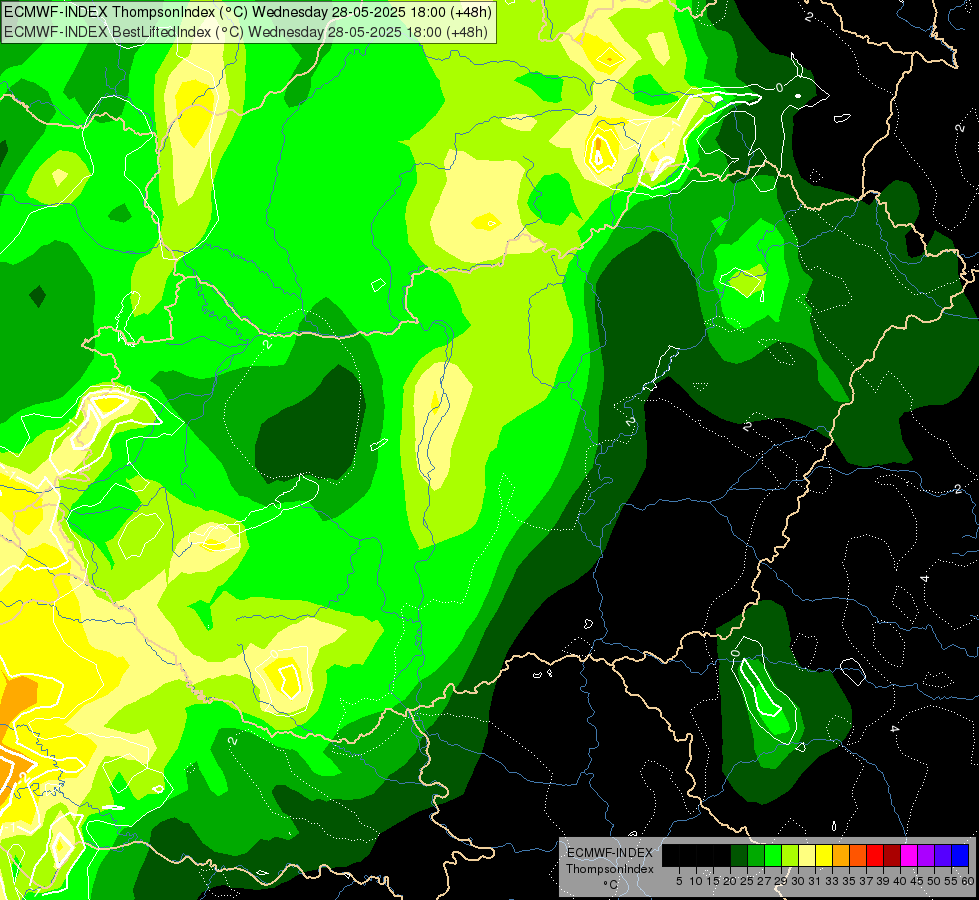Pick the magenta 40–45 legend swatch
Viewport: 979px width, 900px height.
point(909,855)
